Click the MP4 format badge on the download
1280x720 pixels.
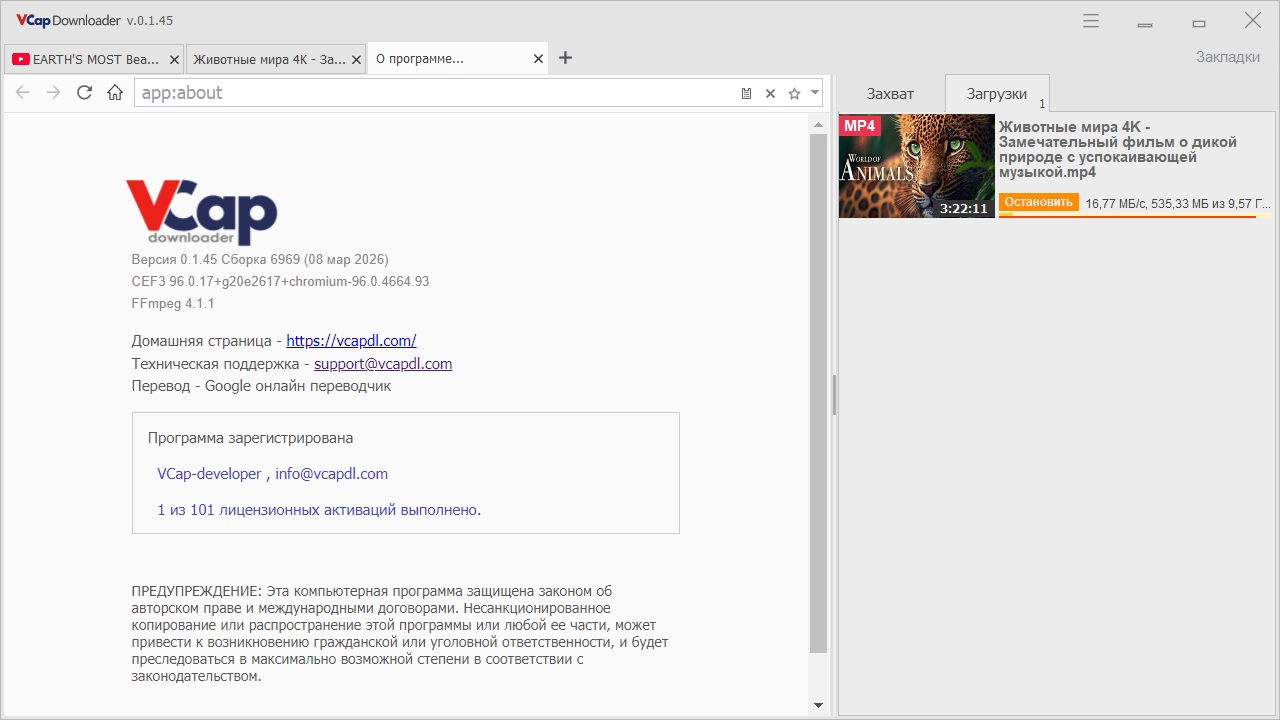pos(860,125)
